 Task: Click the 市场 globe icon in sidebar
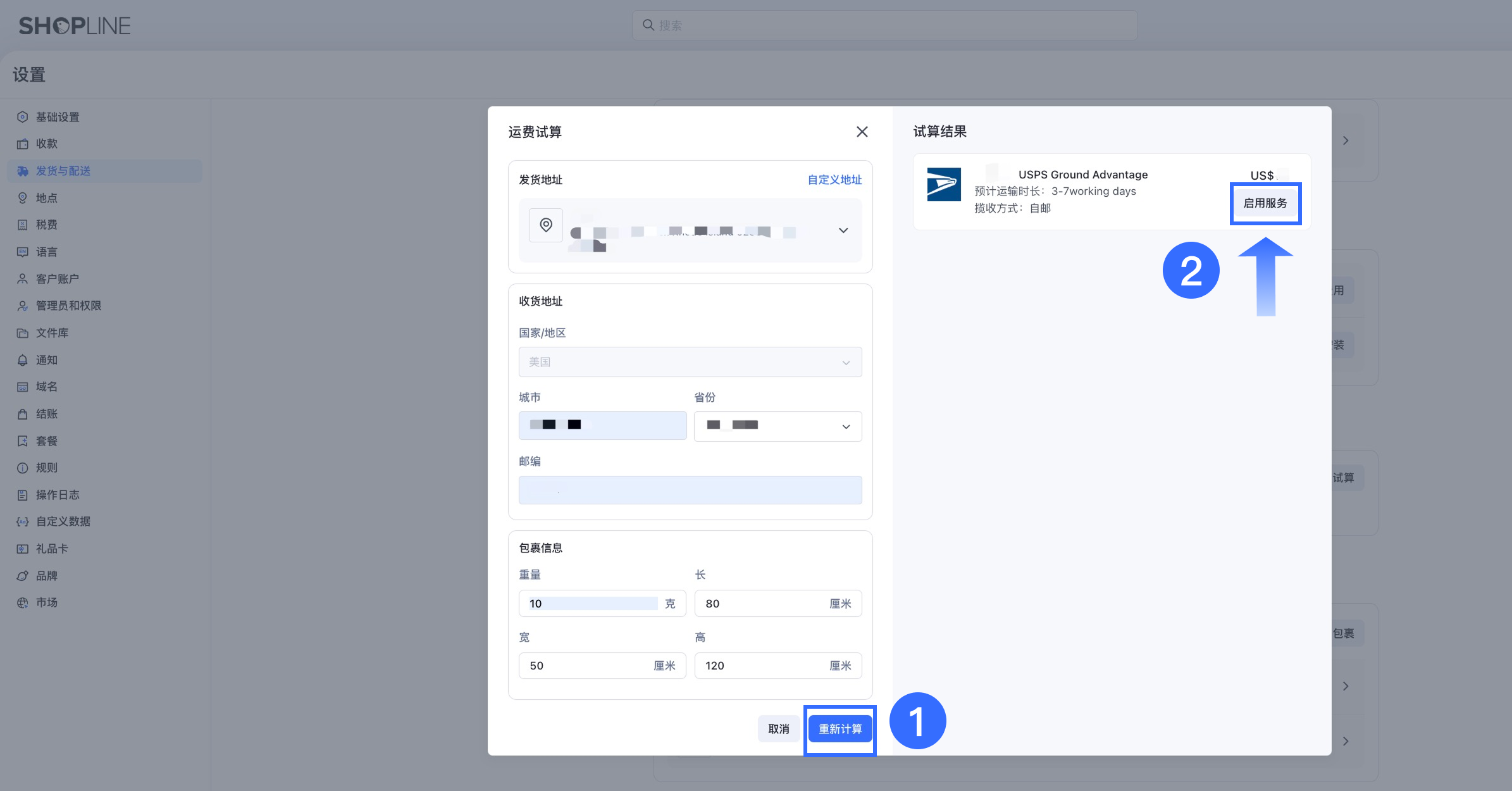[23, 602]
